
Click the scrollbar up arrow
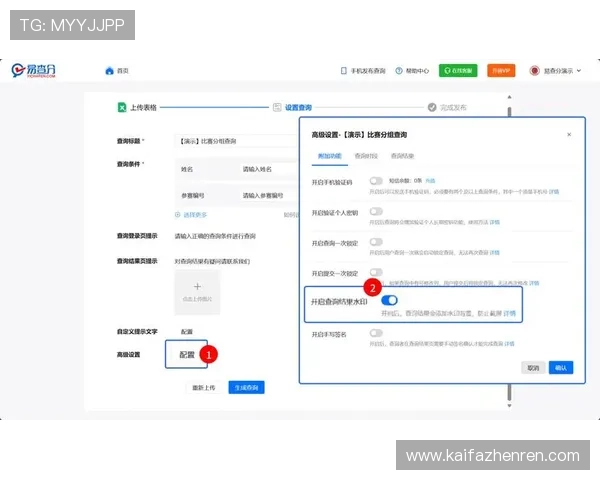click(x=509, y=97)
